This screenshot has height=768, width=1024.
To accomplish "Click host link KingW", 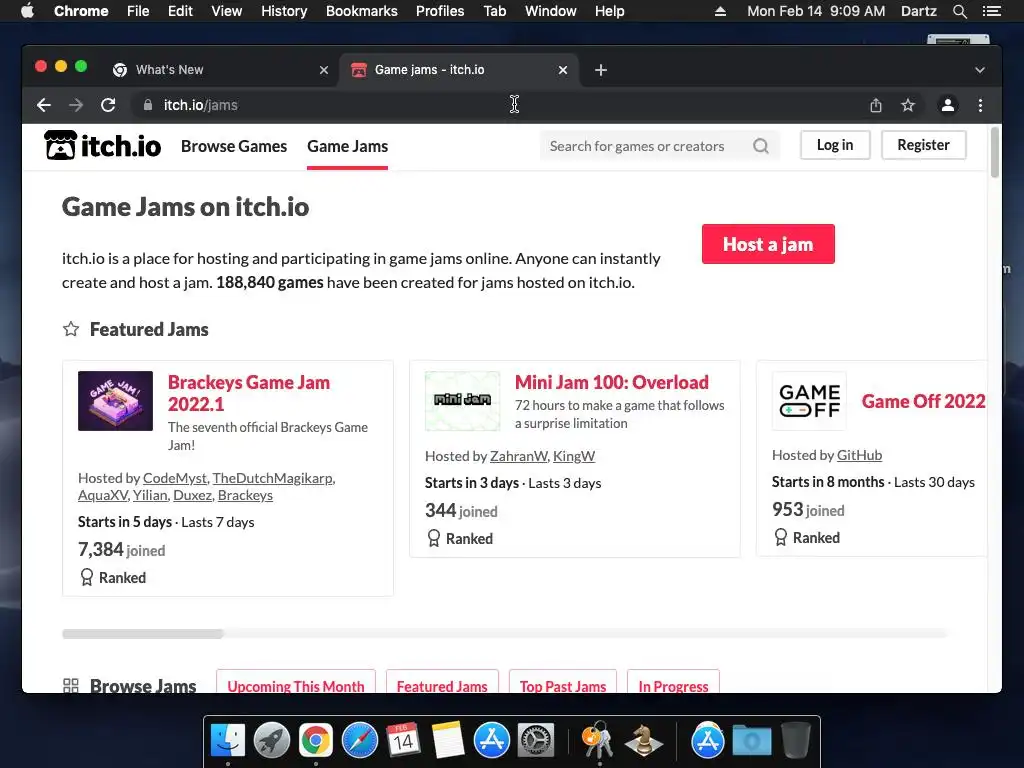I will click(x=574, y=456).
